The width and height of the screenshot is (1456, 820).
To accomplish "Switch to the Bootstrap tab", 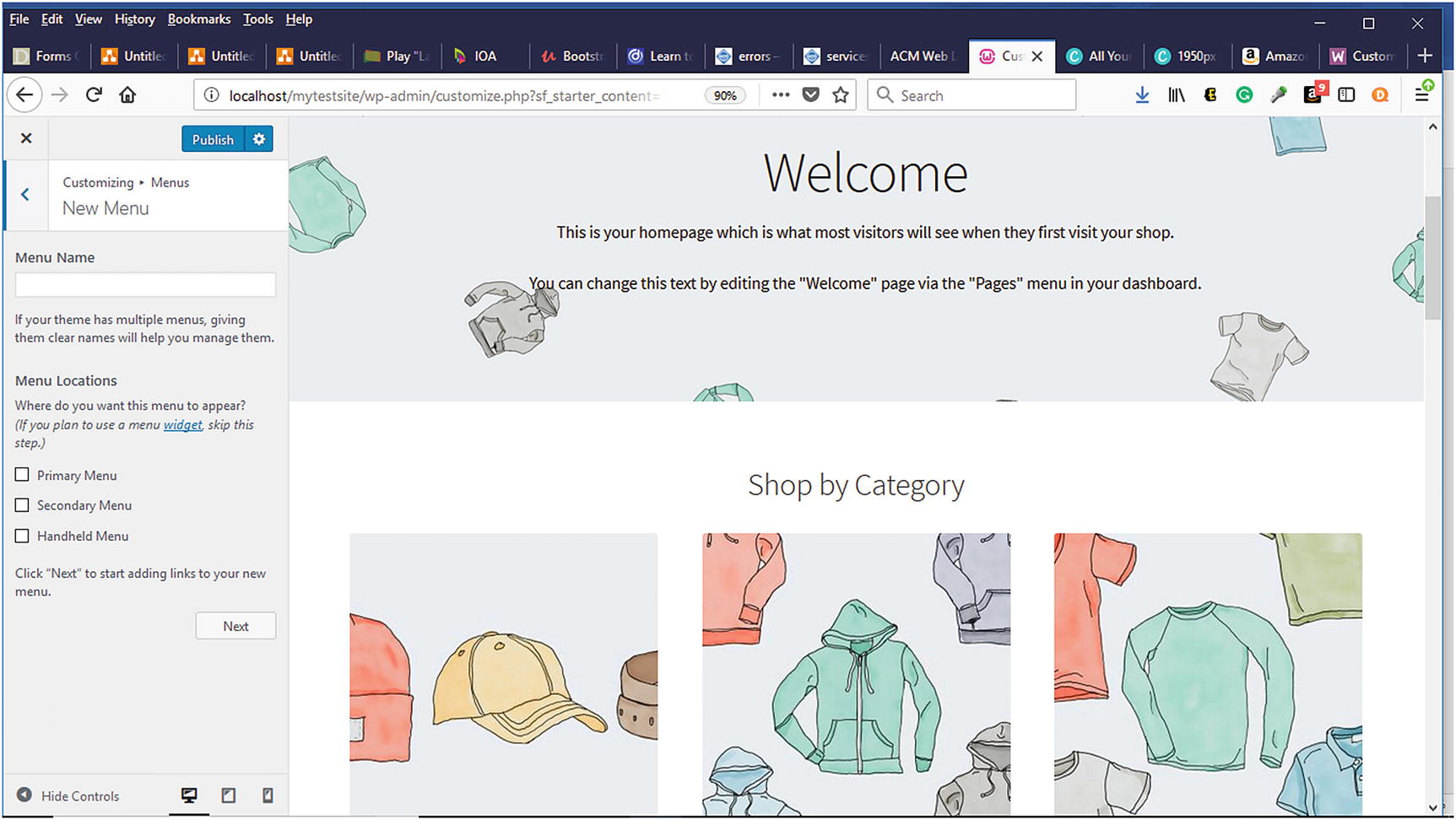I will point(574,57).
